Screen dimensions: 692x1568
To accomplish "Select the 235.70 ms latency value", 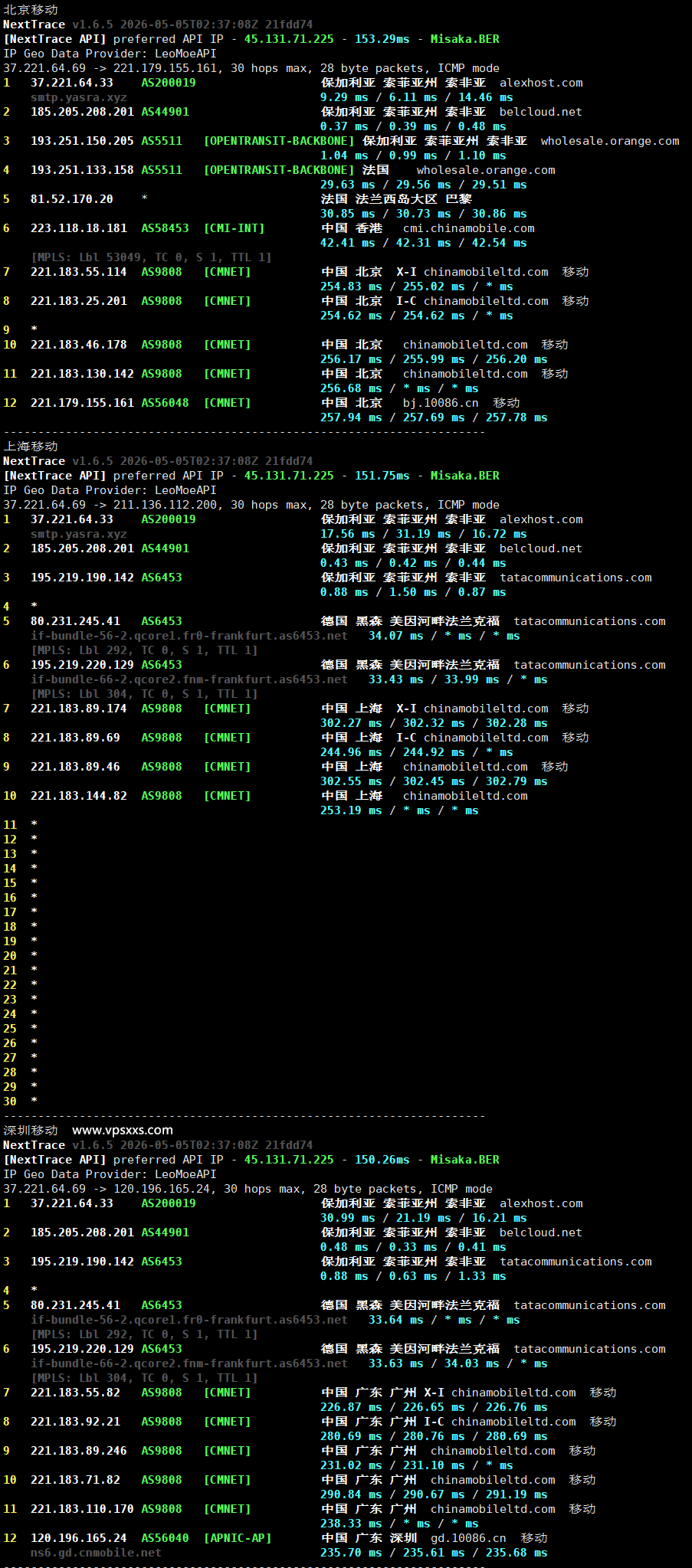I will 351,1553.
